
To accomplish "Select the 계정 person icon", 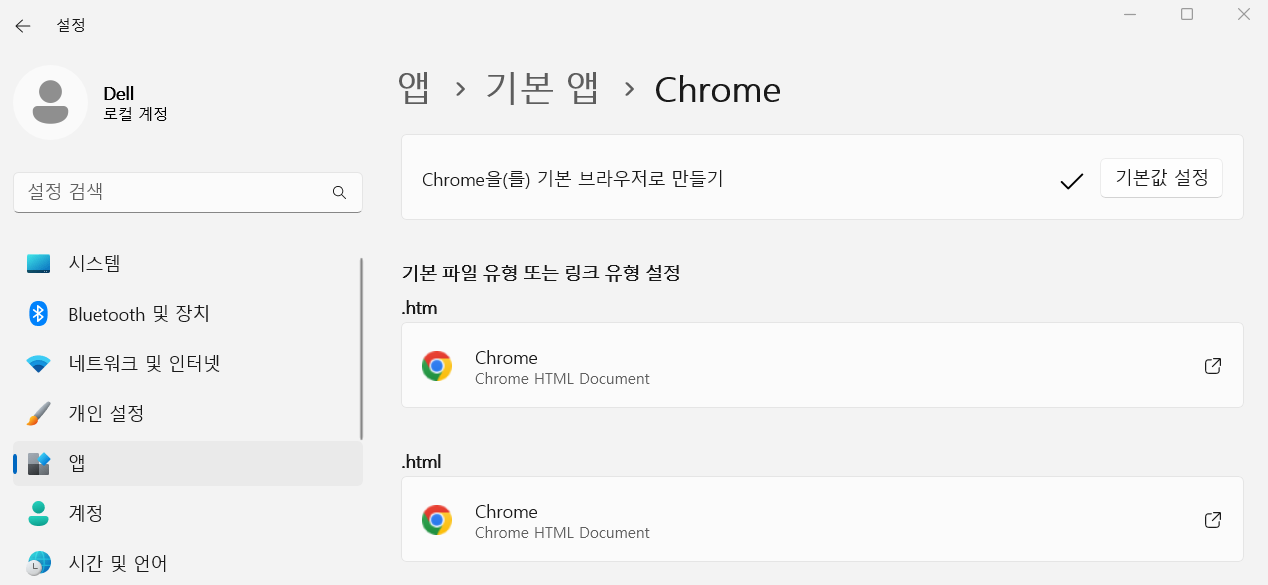I will coord(39,513).
